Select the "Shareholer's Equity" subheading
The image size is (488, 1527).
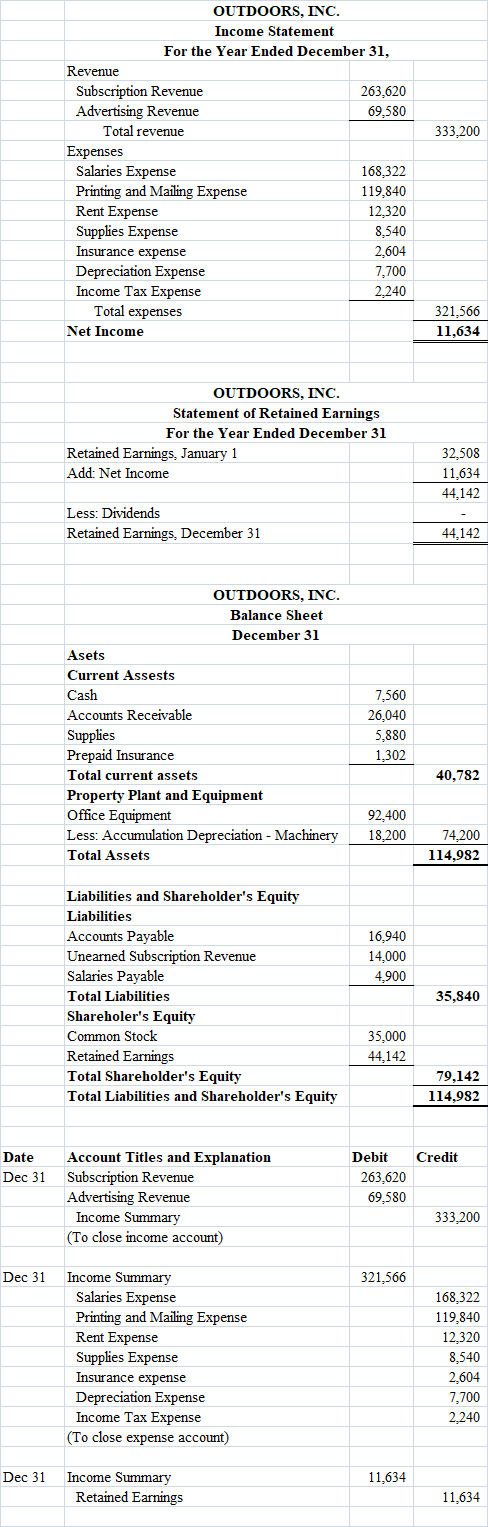(131, 1016)
